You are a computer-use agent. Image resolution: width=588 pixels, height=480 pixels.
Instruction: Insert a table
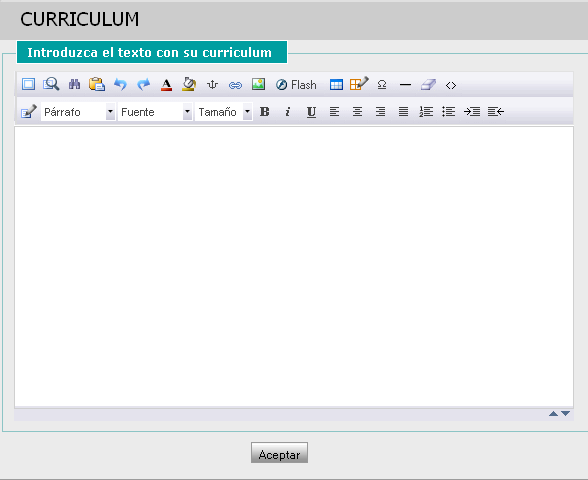click(336, 85)
